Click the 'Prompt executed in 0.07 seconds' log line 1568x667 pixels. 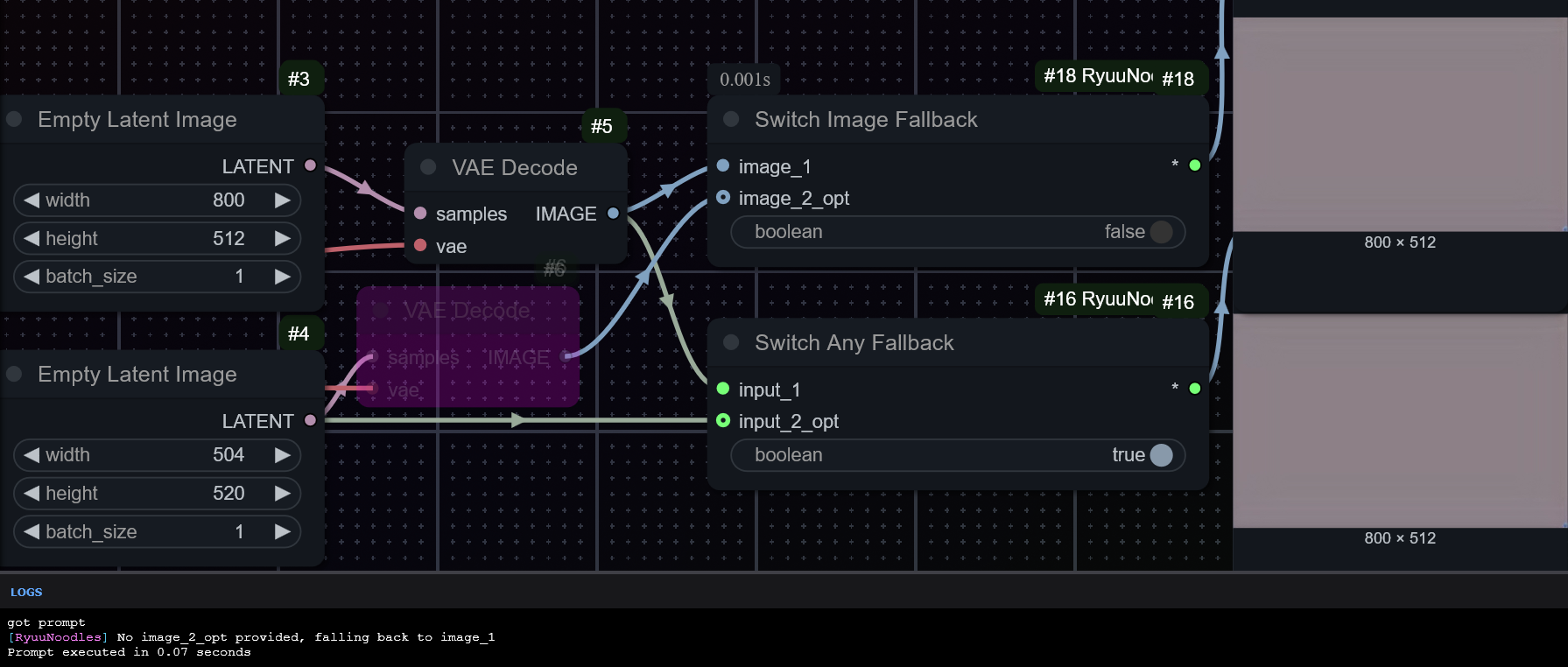[x=129, y=652]
